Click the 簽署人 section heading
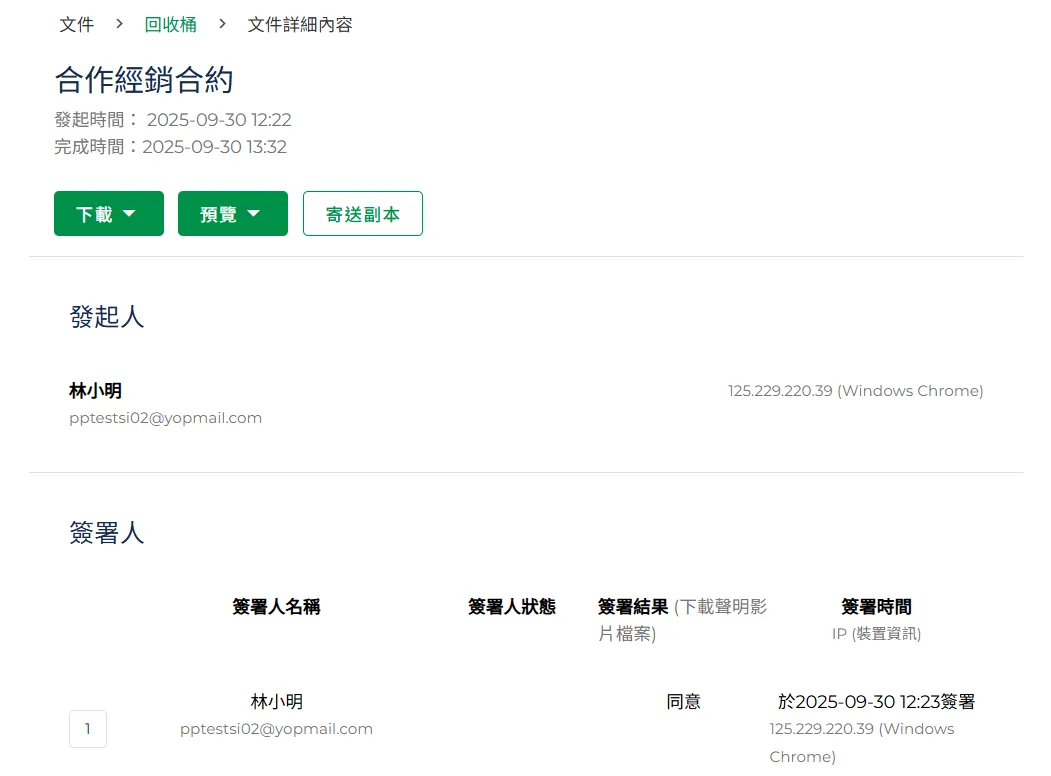 107,533
